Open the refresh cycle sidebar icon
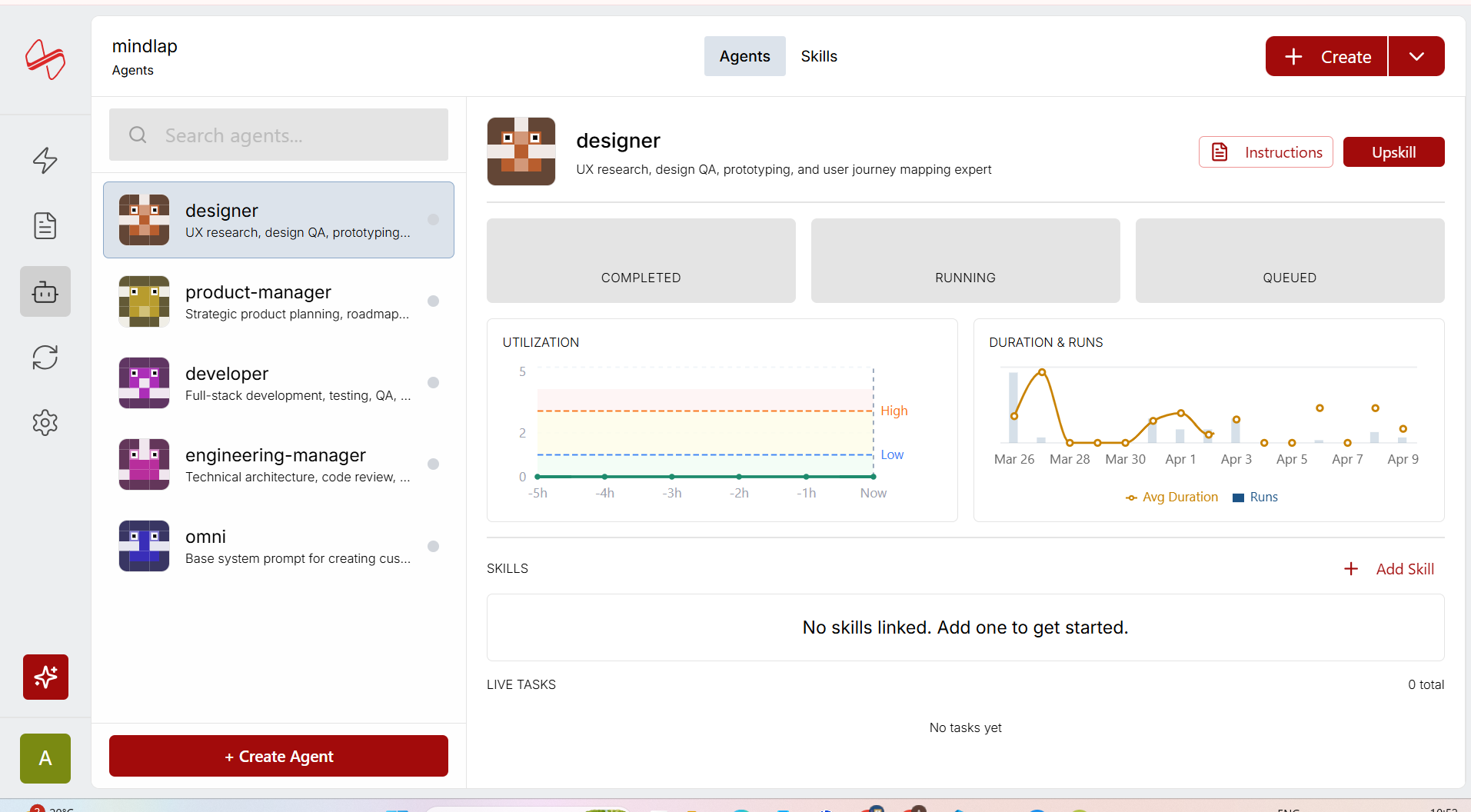The height and width of the screenshot is (812, 1471). tap(45, 358)
